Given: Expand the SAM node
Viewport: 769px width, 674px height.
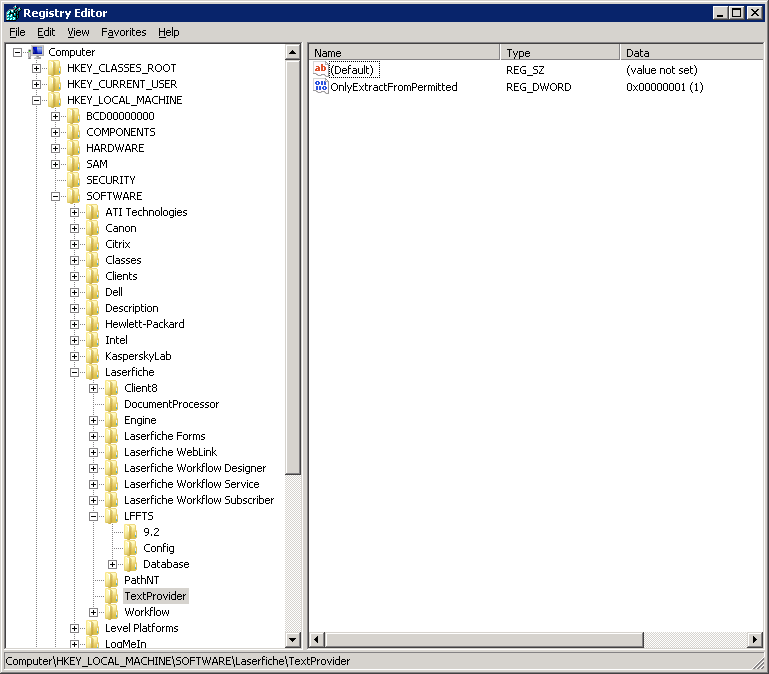Looking at the screenshot, I should coord(55,164).
